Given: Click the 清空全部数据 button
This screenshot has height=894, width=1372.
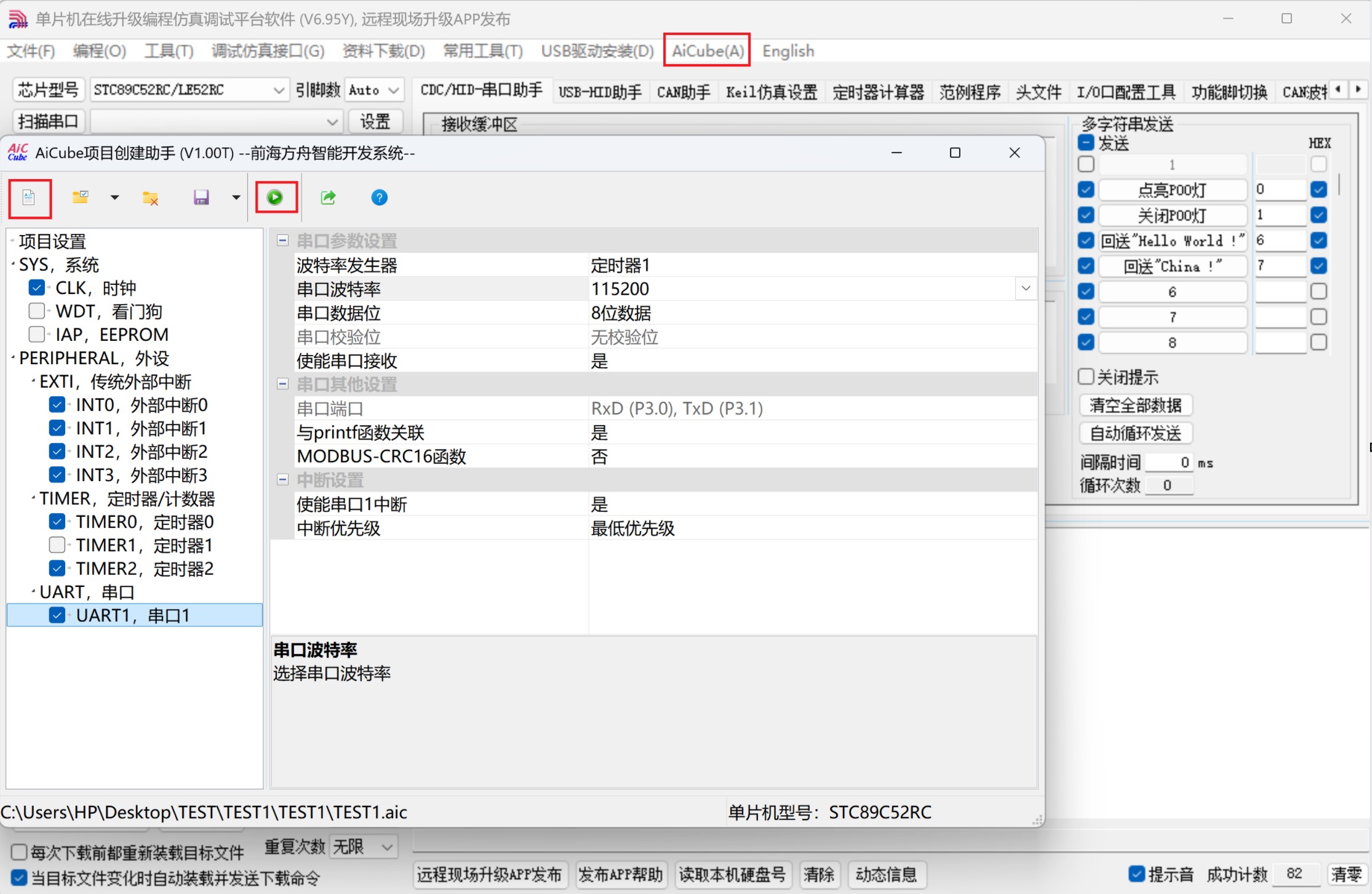Looking at the screenshot, I should 1136,405.
